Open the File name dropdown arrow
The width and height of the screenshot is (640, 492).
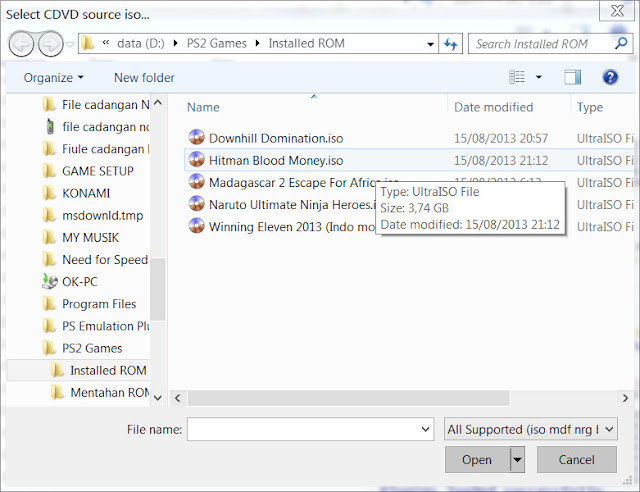point(425,429)
